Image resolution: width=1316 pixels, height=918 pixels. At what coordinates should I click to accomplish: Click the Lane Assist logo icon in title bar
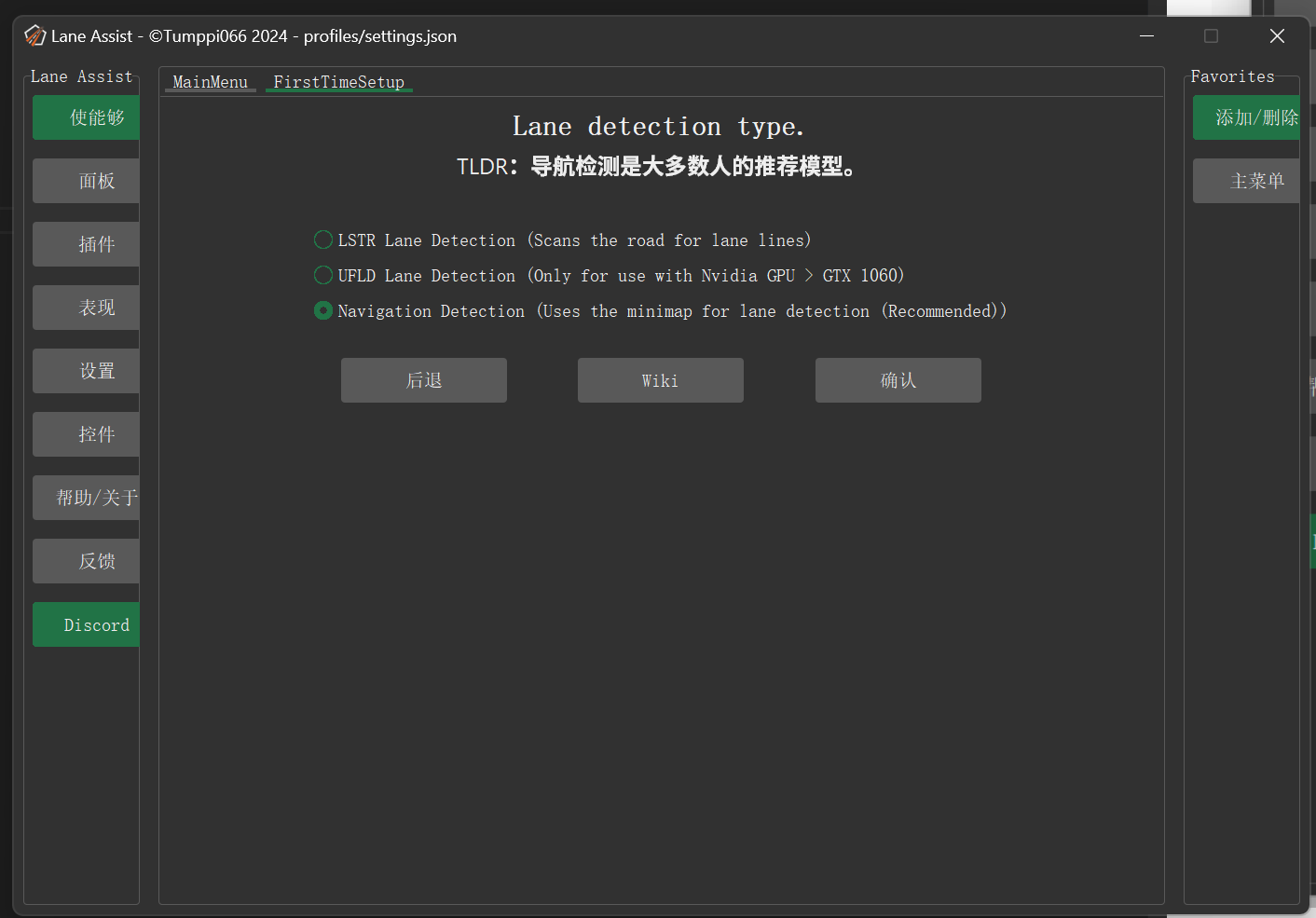coord(34,35)
